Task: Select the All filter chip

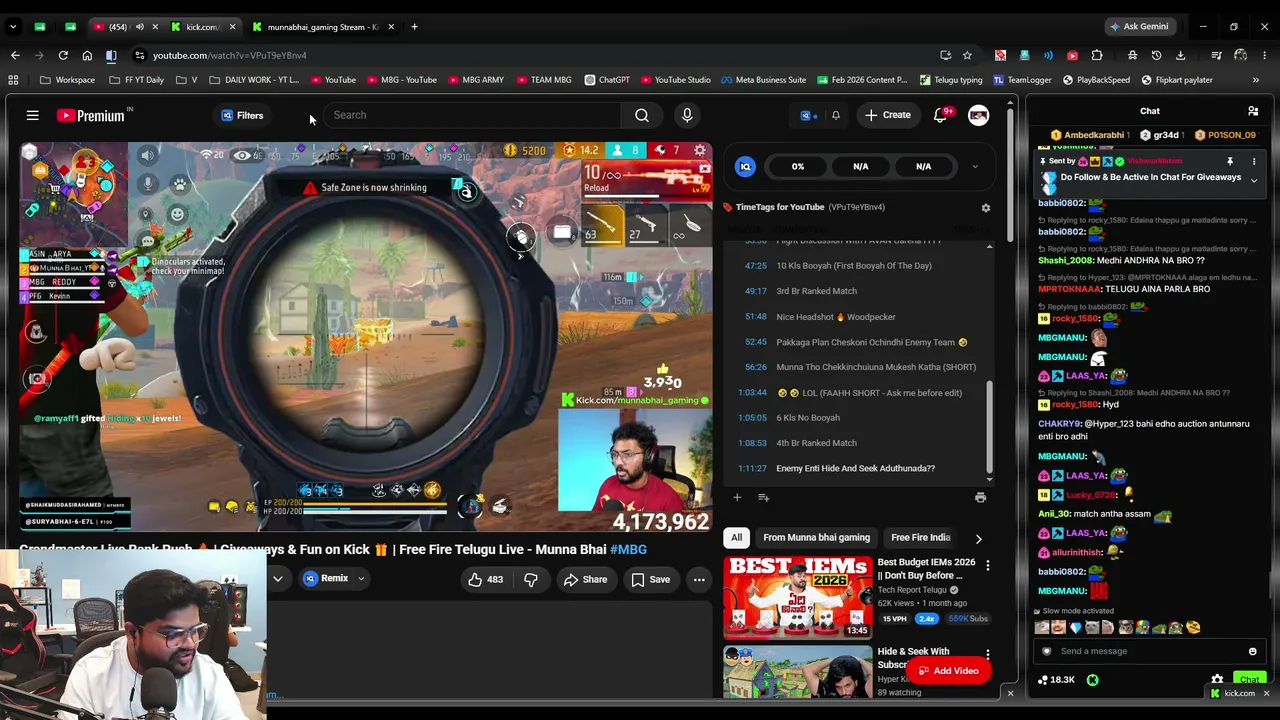Action: 736,538
